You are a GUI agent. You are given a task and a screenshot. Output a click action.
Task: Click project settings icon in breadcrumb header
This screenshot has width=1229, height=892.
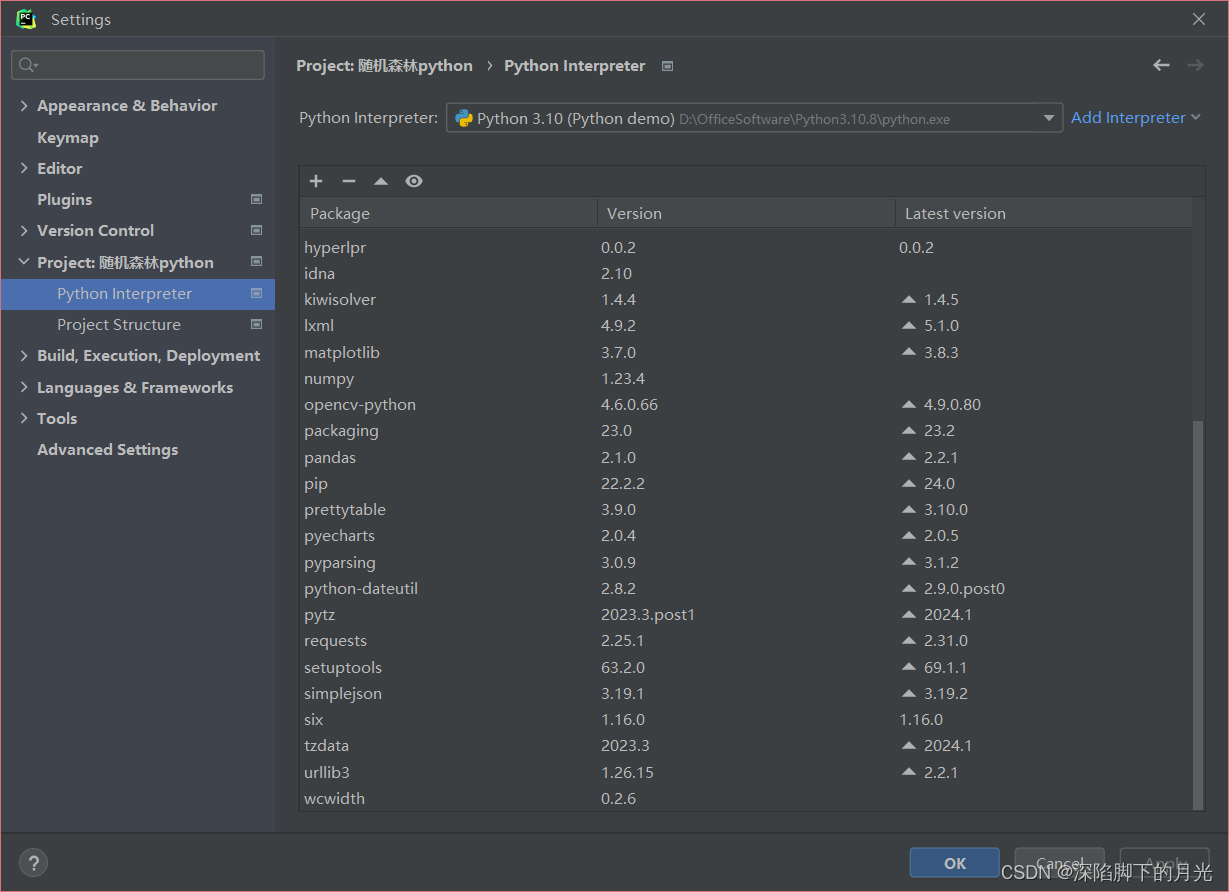pos(668,66)
